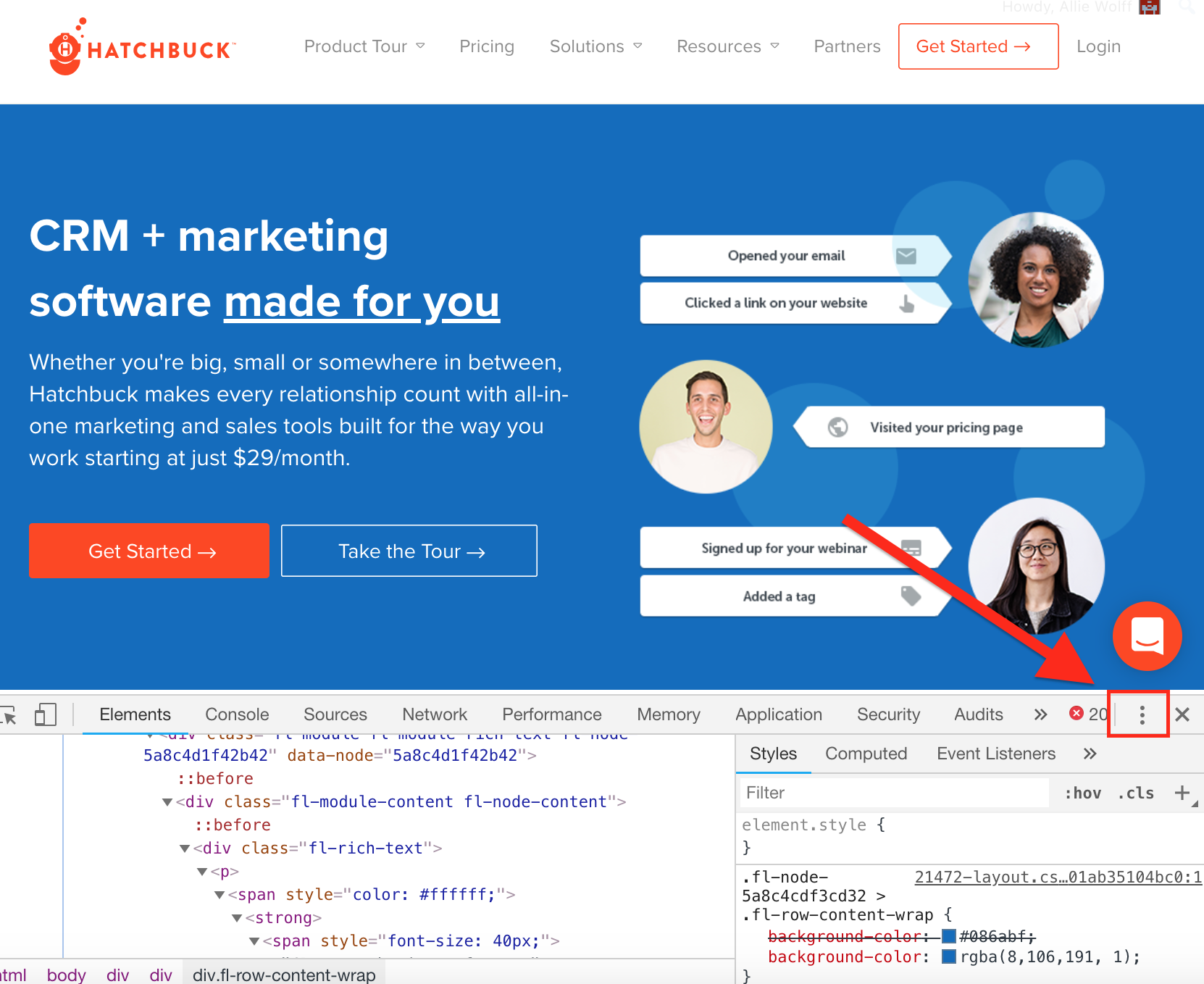Open the 21472-layout.css source link
1204x984 pixels.
[1058, 877]
